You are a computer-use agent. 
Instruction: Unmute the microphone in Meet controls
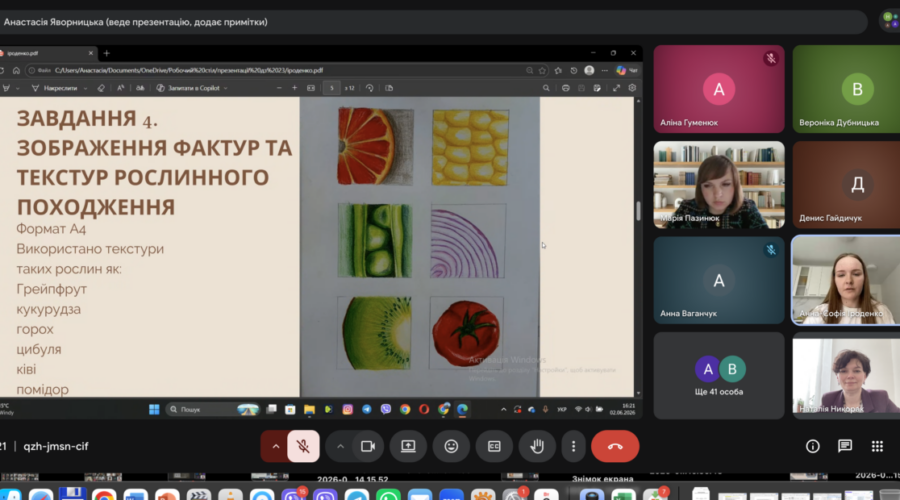[x=303, y=446]
